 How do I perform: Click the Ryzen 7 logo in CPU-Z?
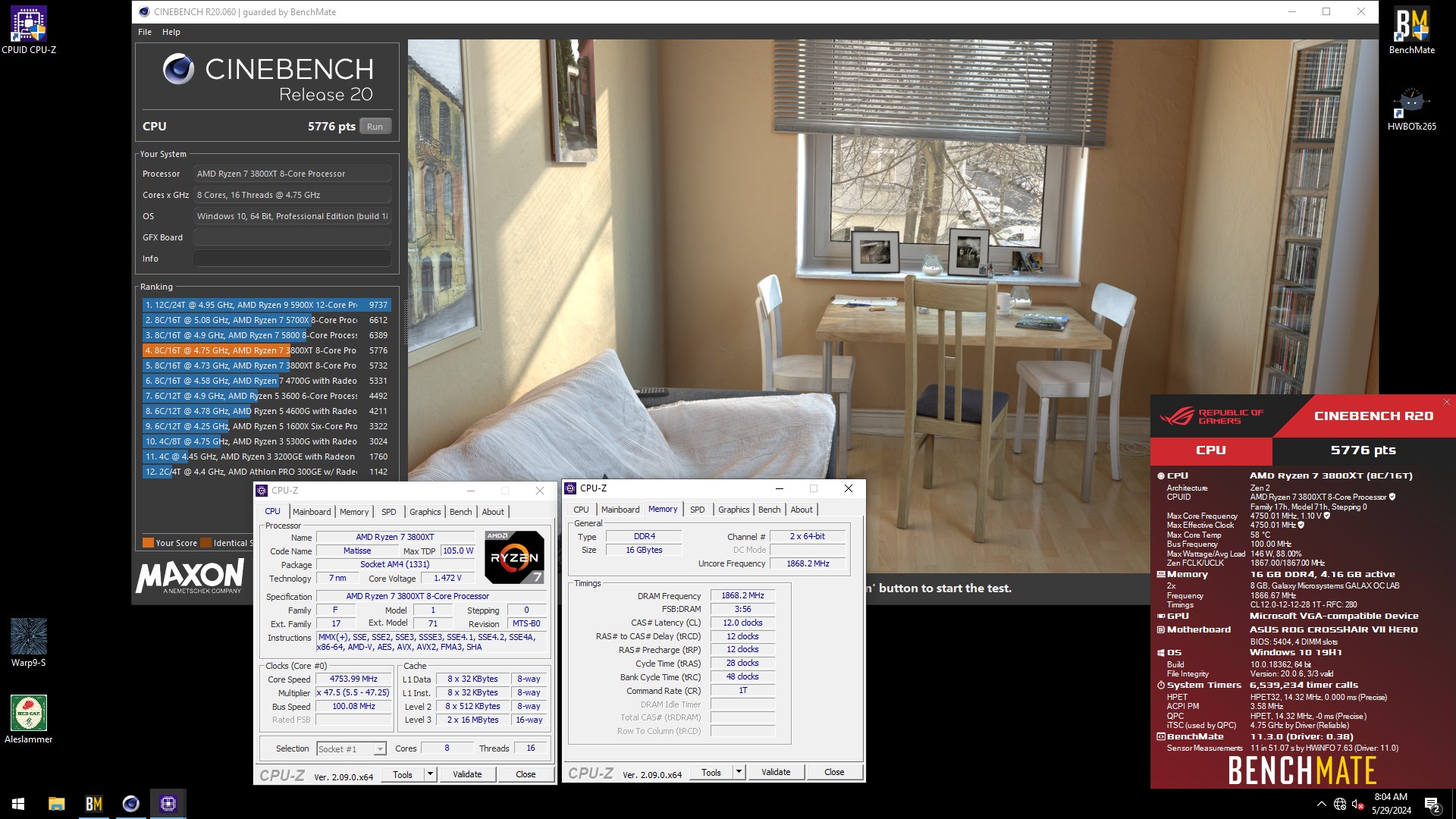click(x=514, y=557)
